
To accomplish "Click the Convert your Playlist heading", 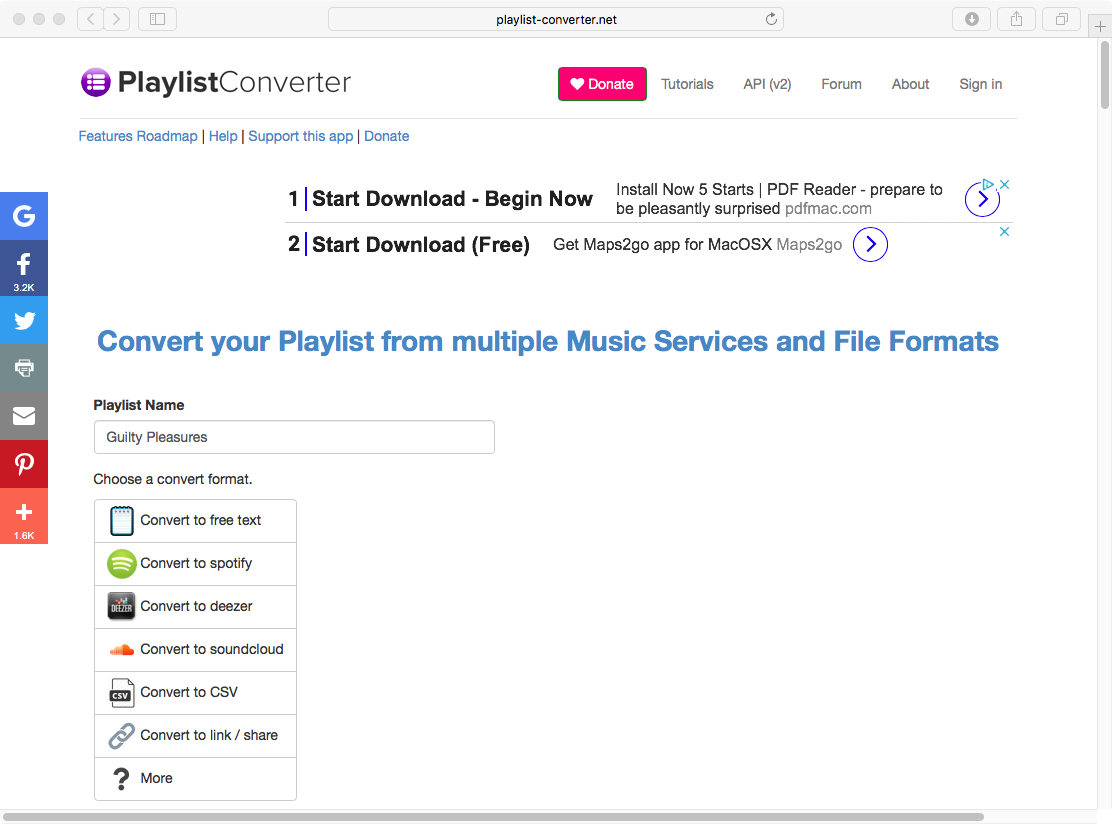I will pos(547,342).
